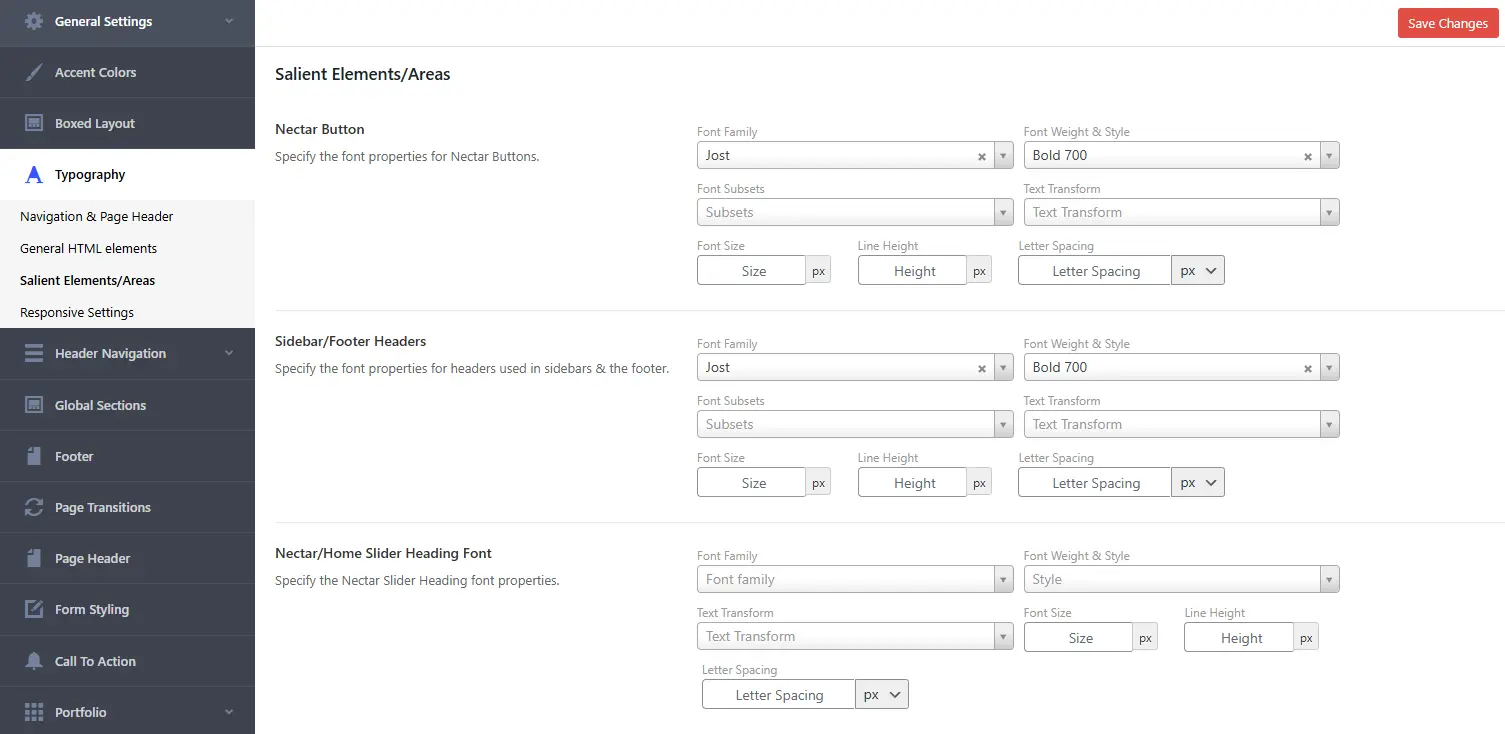Click the General Settings gear icon
This screenshot has width=1505, height=734.
tap(34, 21)
